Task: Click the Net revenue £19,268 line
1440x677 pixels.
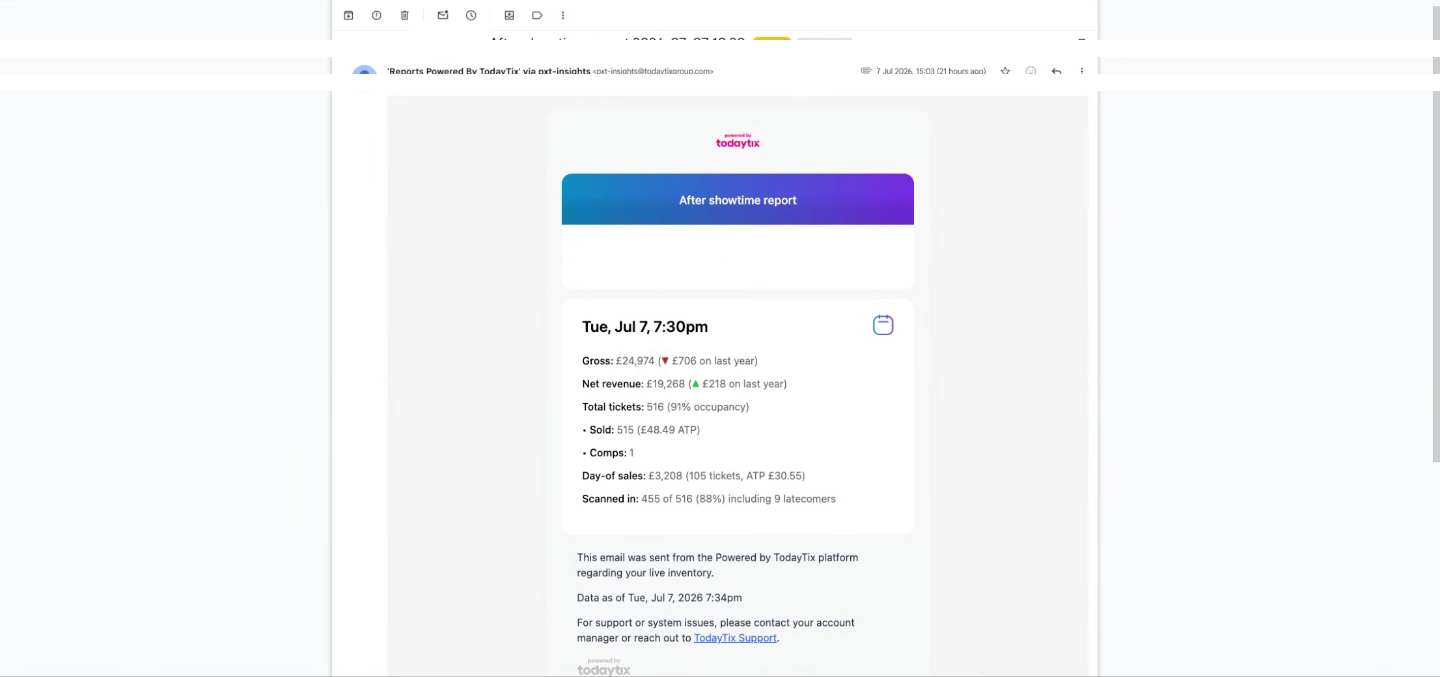Action: (685, 384)
